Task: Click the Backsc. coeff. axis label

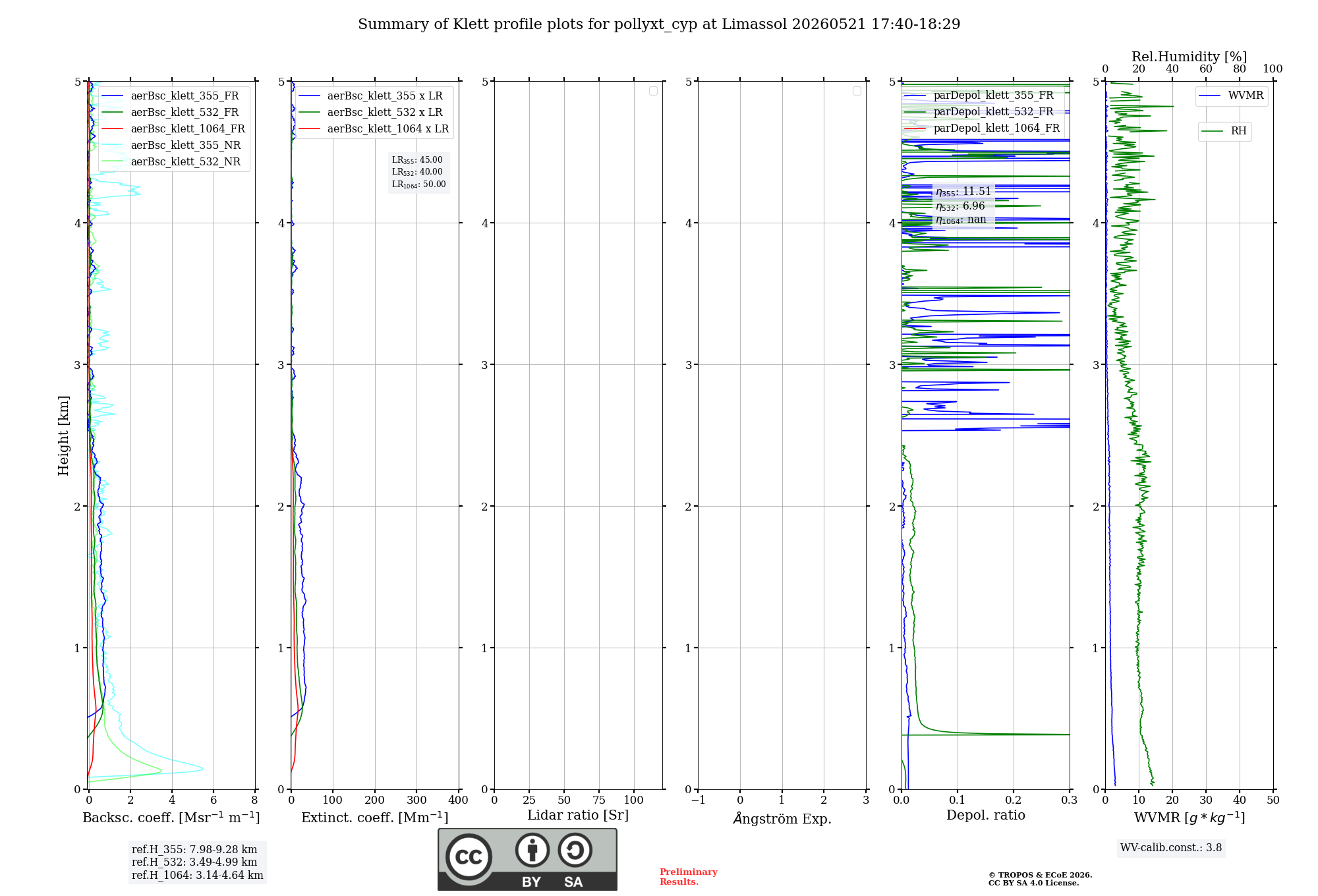Action: click(x=171, y=818)
